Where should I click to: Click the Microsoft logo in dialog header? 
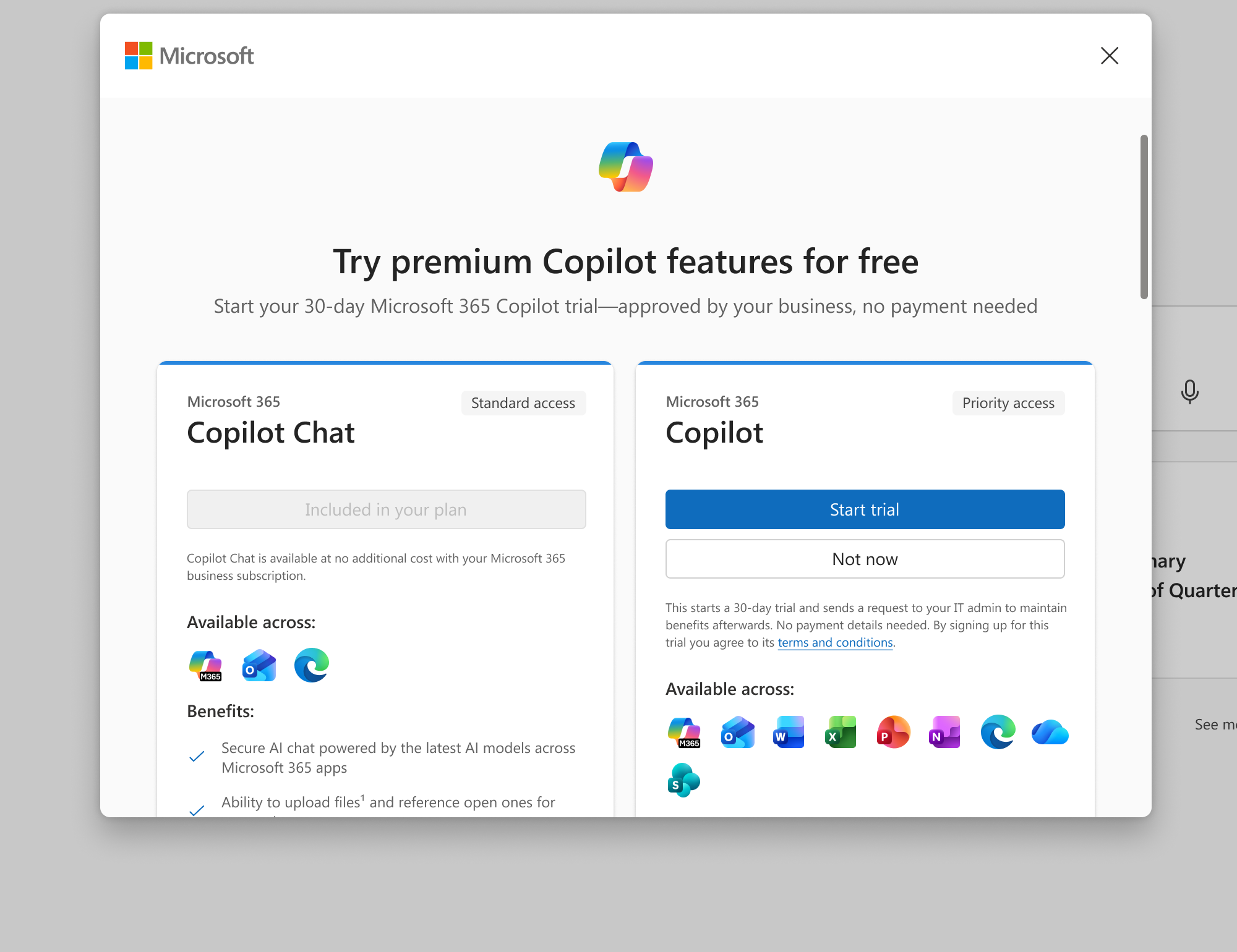189,56
